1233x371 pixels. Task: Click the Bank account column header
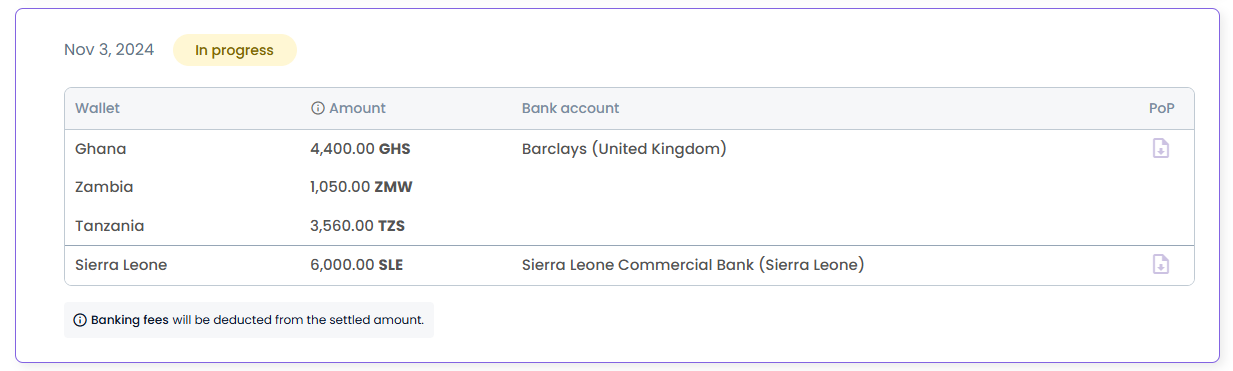[570, 108]
